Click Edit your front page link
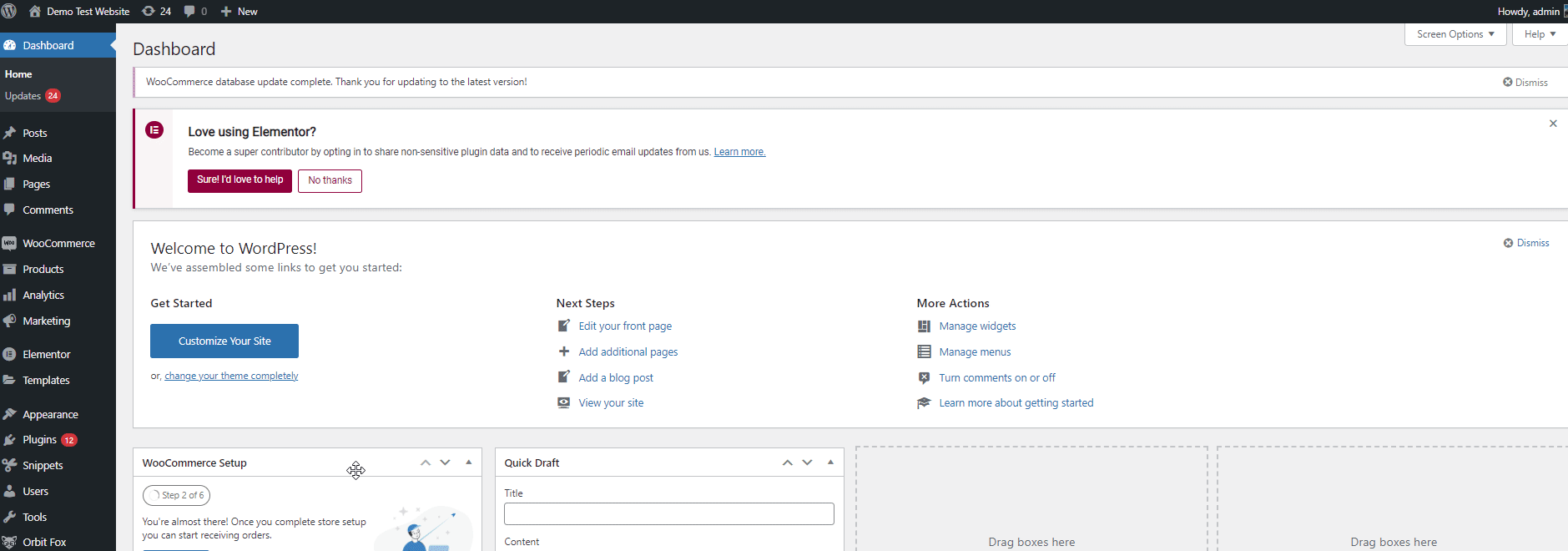Image resolution: width=1568 pixels, height=551 pixels. coord(625,326)
